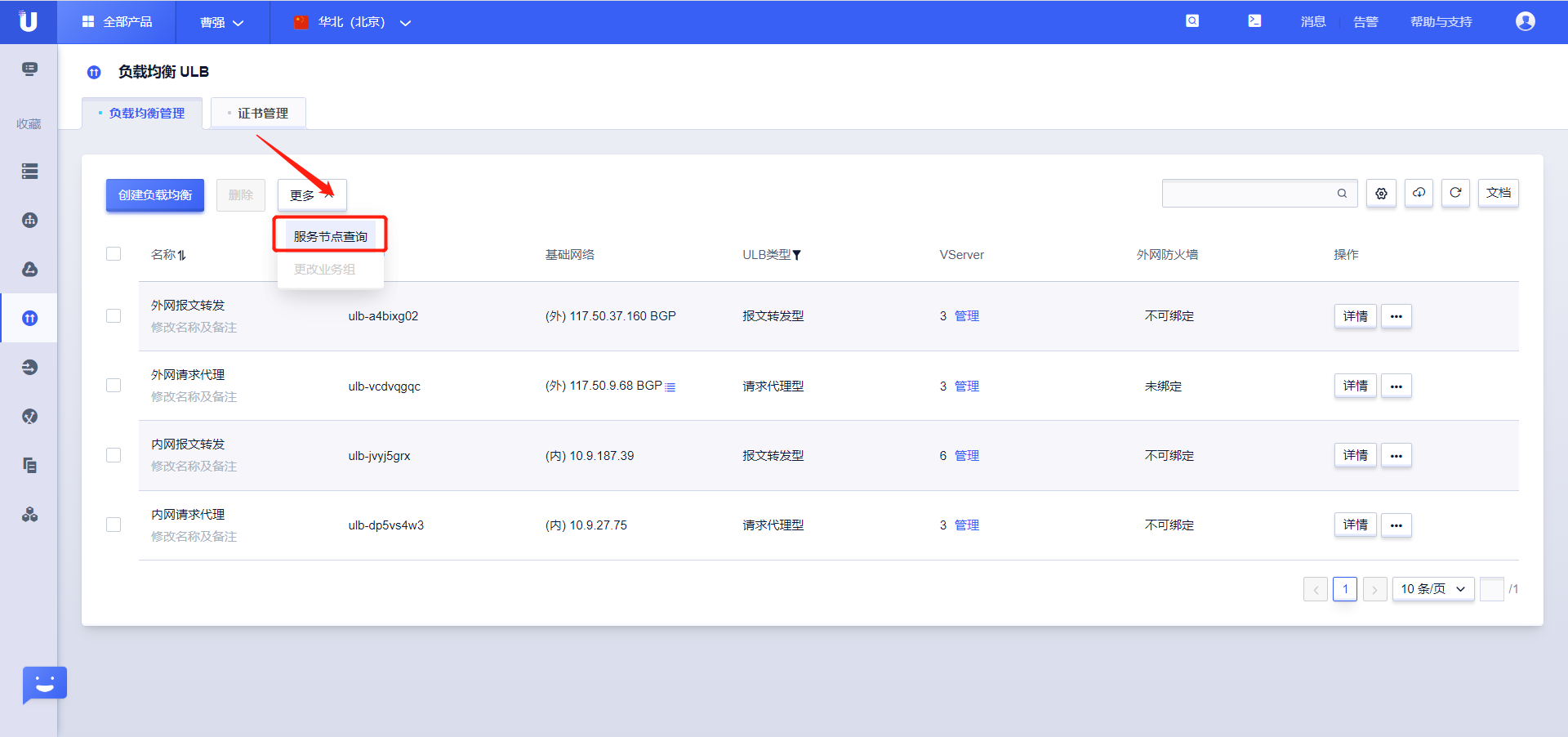Open the 全部产品 menu
This screenshot has width=1568, height=737.
click(117, 22)
